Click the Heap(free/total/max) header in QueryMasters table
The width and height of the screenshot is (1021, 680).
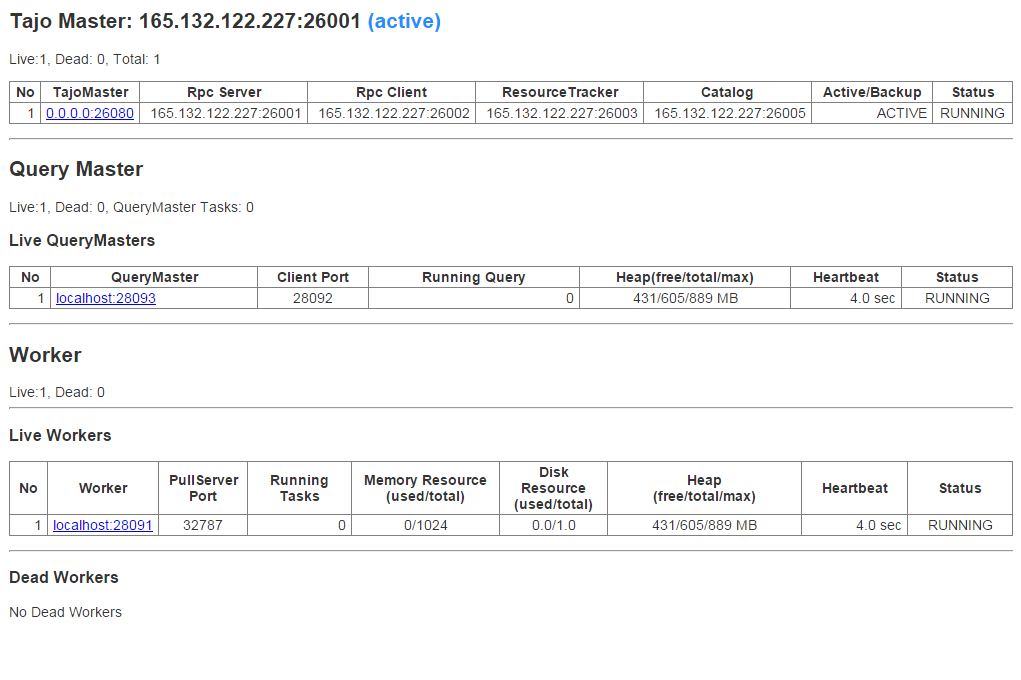(685, 277)
